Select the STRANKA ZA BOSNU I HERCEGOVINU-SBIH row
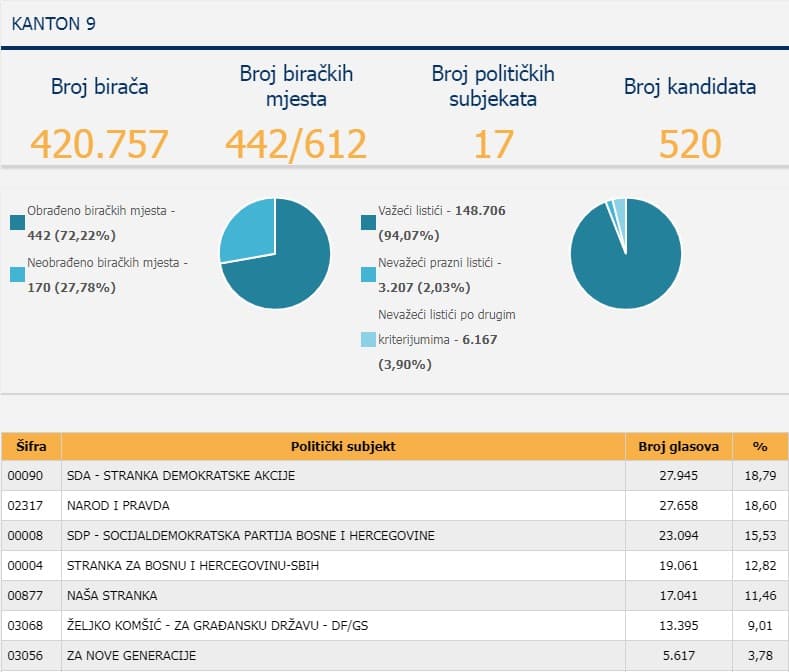This screenshot has width=789, height=672. coord(394,565)
